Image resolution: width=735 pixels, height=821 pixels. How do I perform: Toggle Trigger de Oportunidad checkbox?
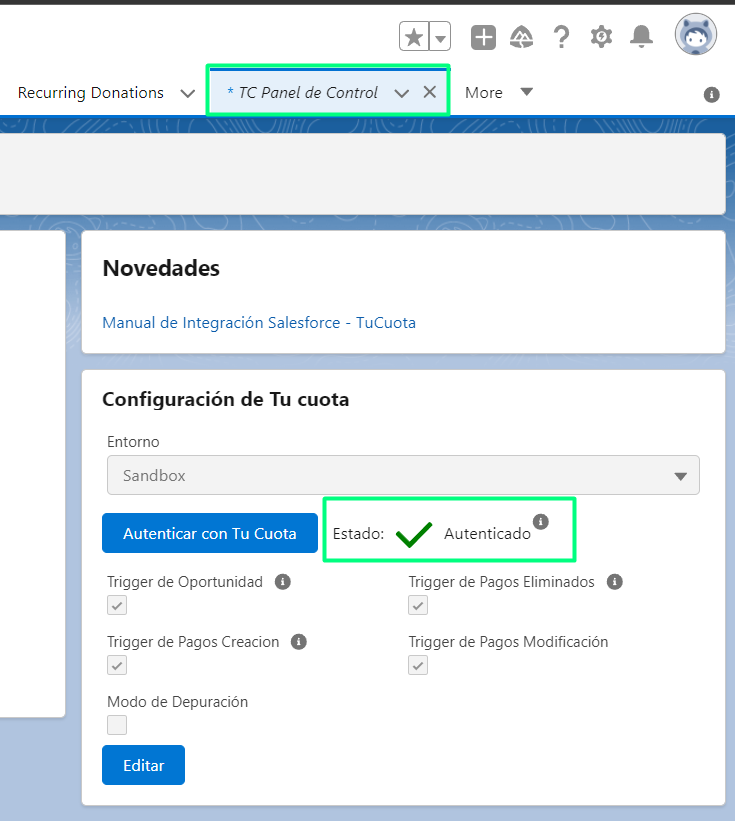click(x=117, y=605)
